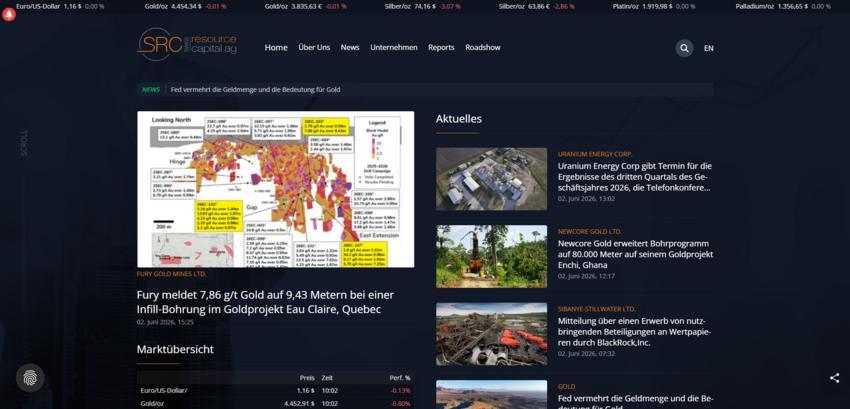This screenshot has height=409, width=850.
Task: Open the Roadshow menu item
Action: click(482, 48)
